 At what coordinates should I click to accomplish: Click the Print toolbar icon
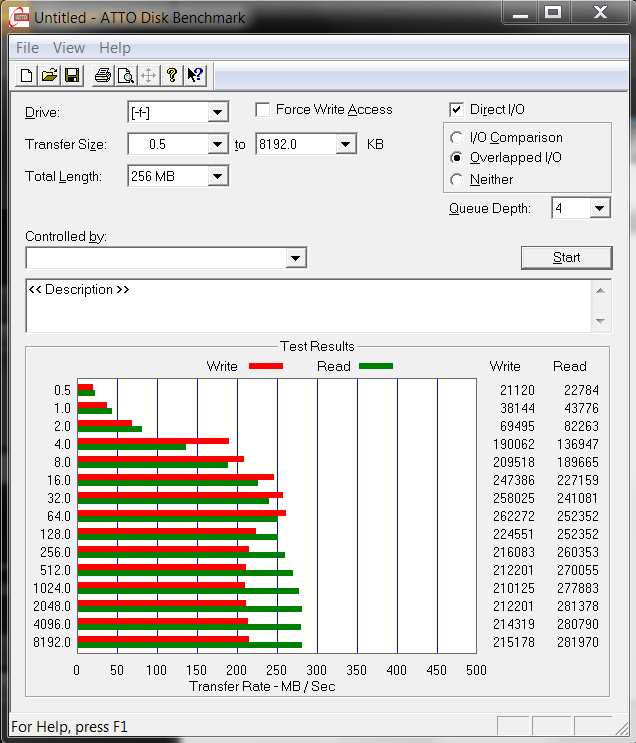(102, 75)
